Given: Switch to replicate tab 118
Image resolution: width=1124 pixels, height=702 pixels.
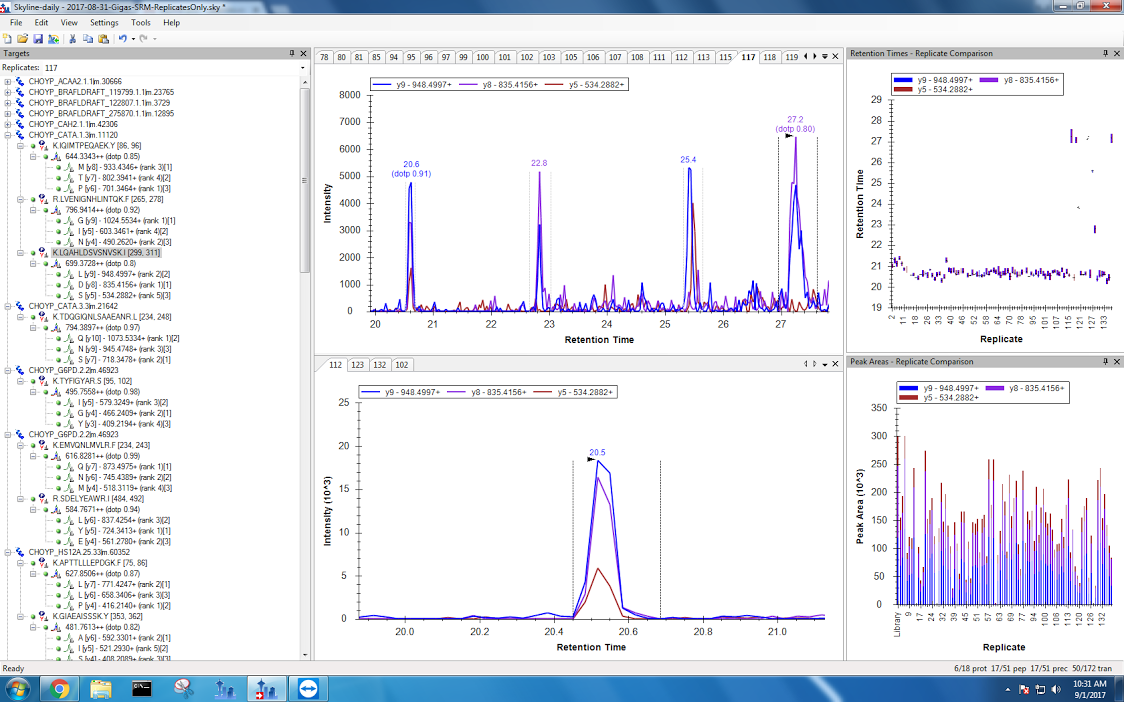Looking at the screenshot, I should tap(769, 57).
